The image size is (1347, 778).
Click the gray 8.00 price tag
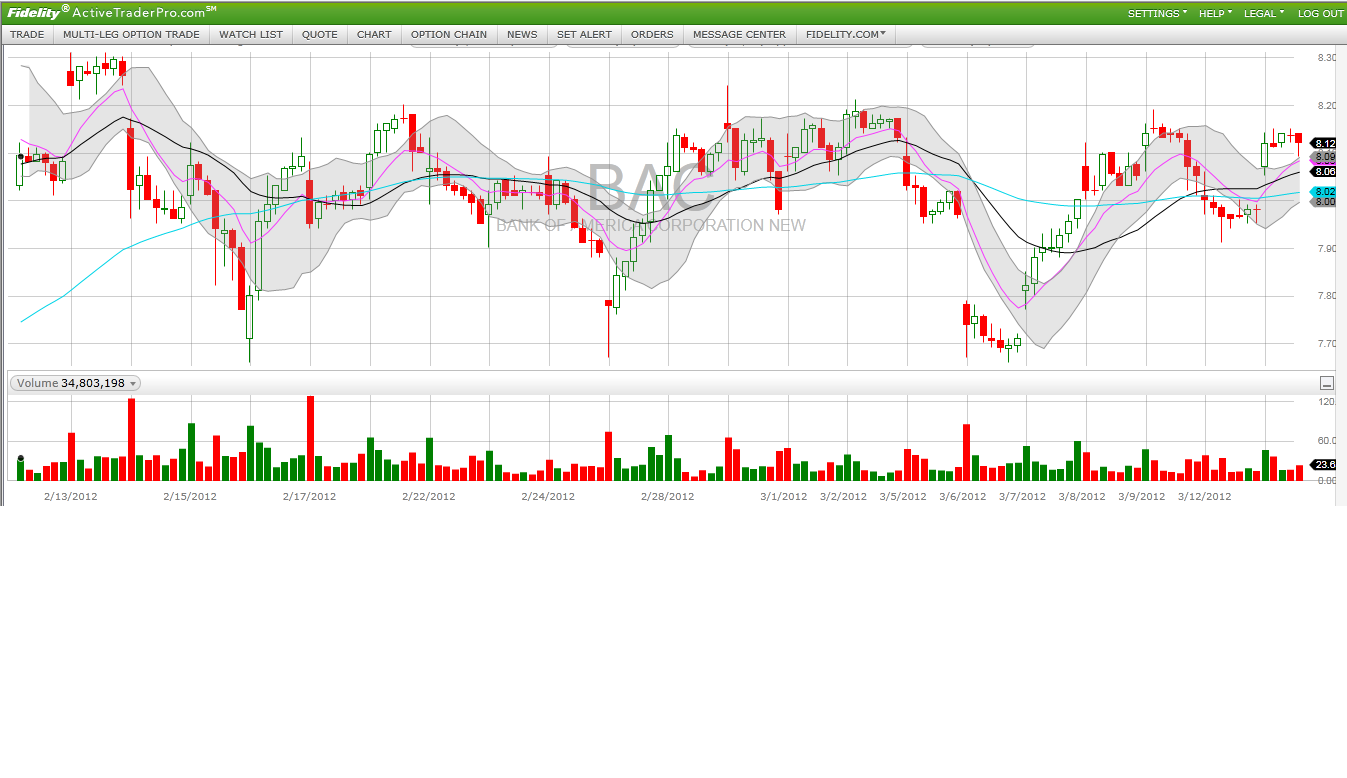(x=1323, y=202)
